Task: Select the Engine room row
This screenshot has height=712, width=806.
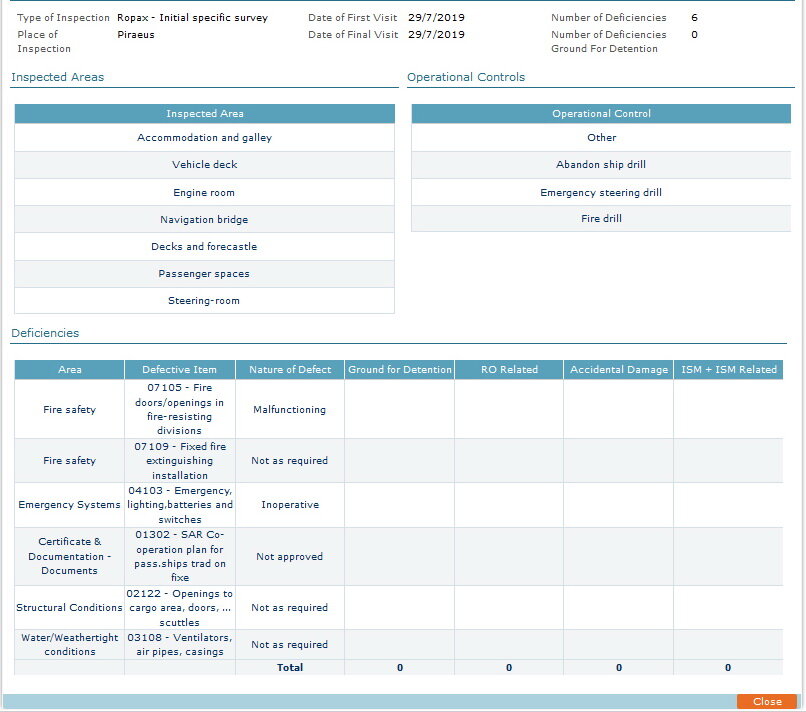Action: [205, 192]
